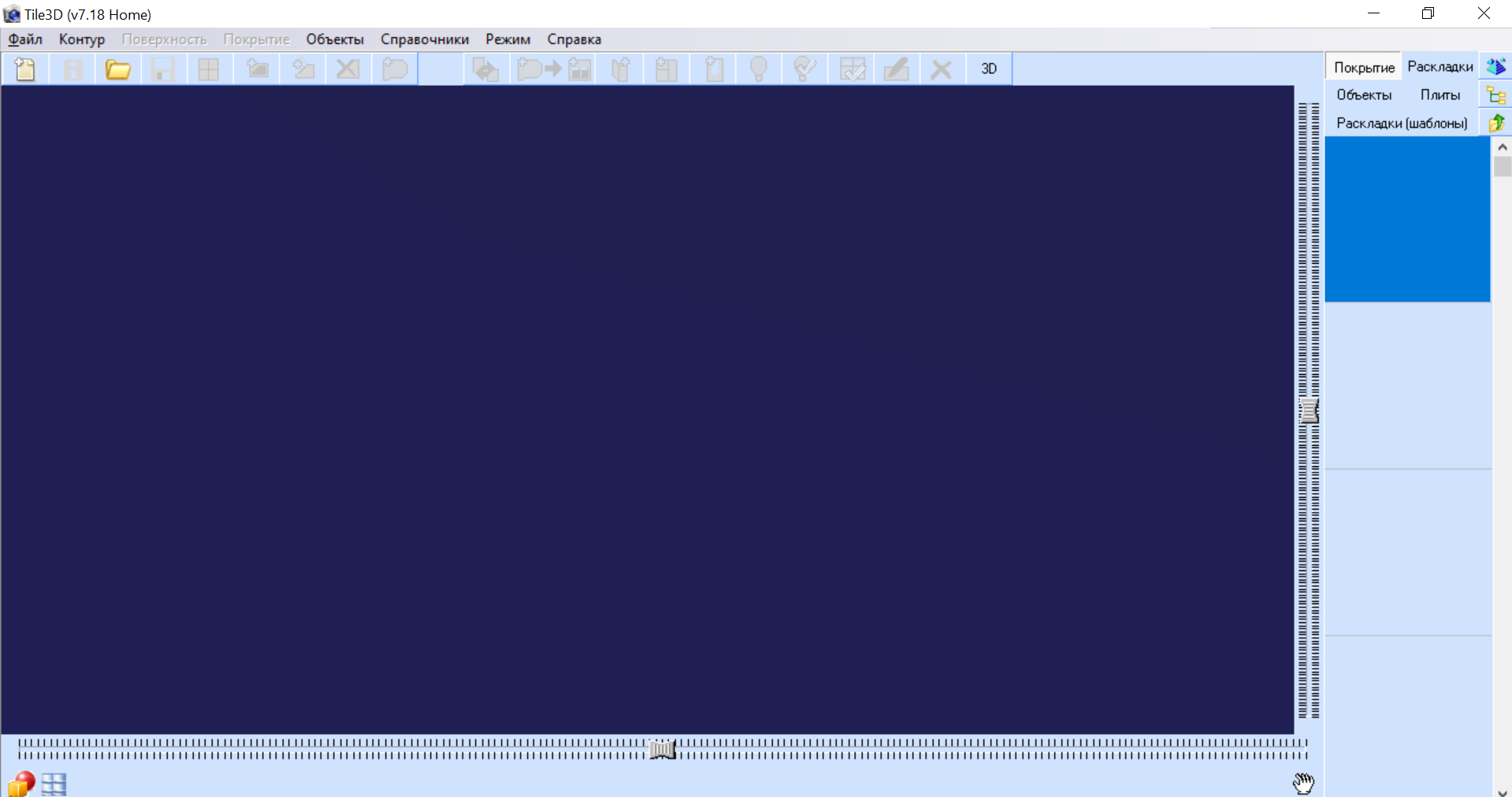
Task: Click the gray X icon next to the 3D button
Action: pyautogui.click(x=942, y=69)
